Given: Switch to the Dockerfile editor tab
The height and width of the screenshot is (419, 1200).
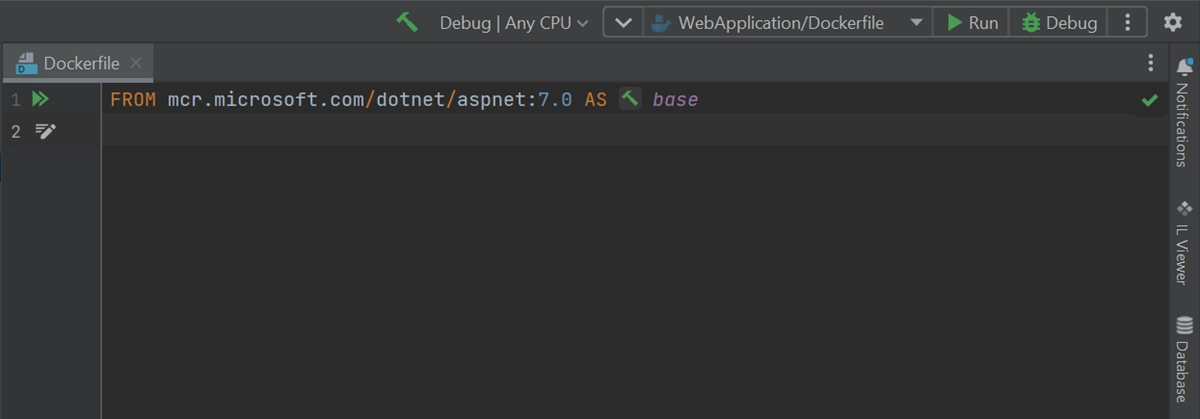Looking at the screenshot, I should pyautogui.click(x=70, y=63).
